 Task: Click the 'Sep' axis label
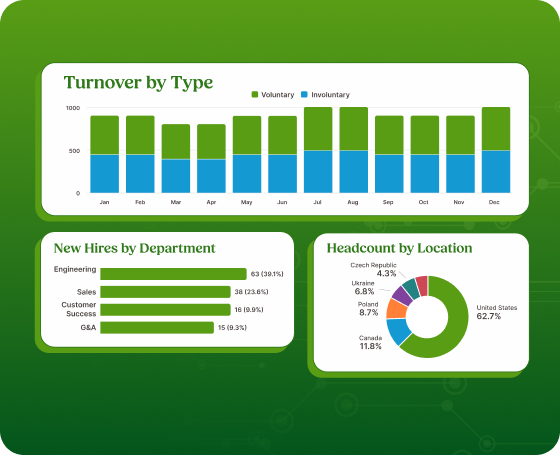[388, 202]
